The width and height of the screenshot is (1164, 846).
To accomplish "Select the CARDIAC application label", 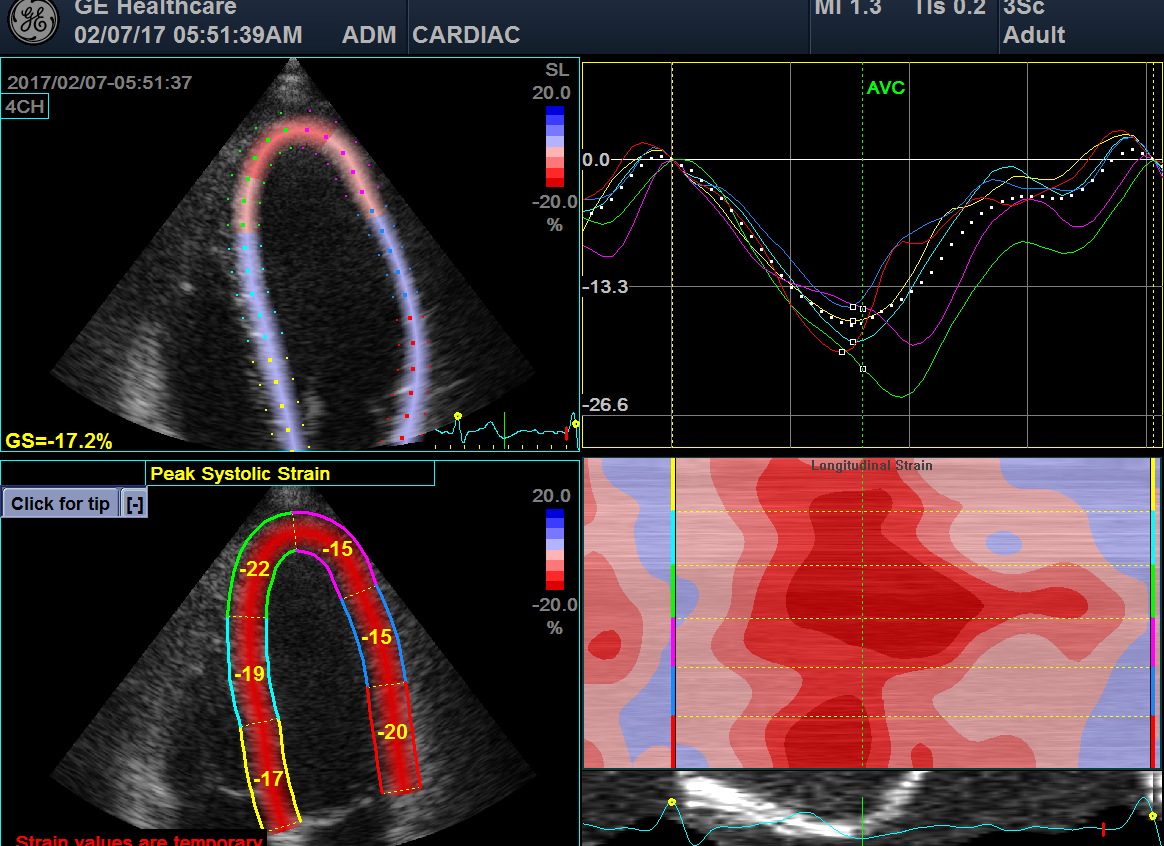I will pyautogui.click(x=466, y=35).
